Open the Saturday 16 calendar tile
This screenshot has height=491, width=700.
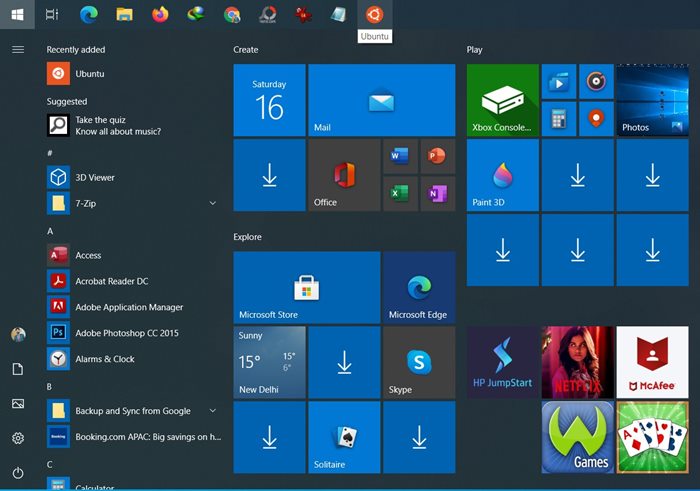(x=270, y=100)
